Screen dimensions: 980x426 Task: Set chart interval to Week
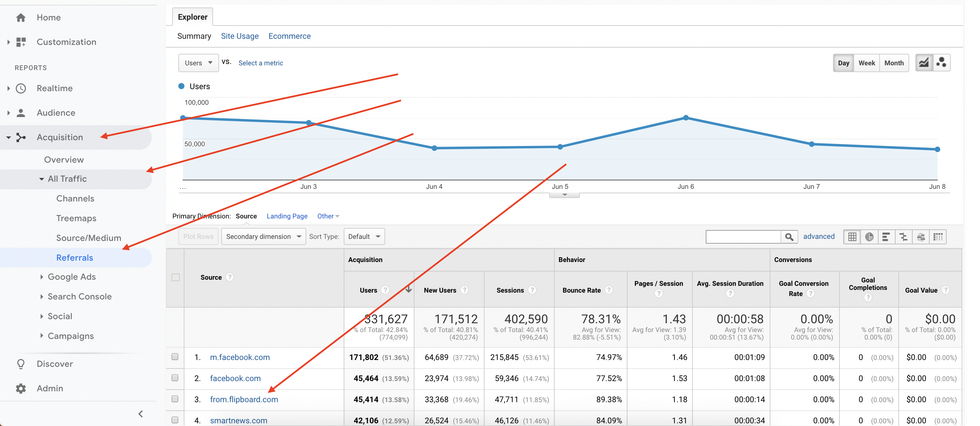coord(866,63)
